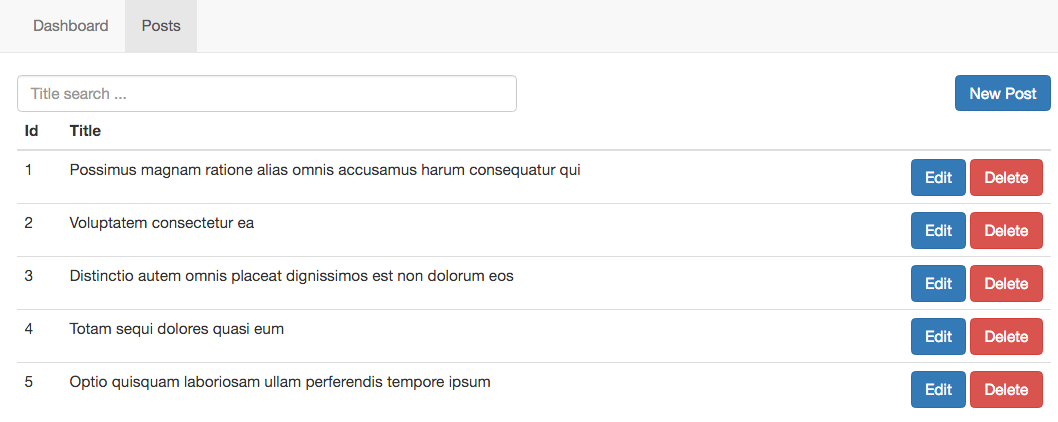1058x422 pixels.
Task: Edit post 3 Distinctio autem omnis
Action: [938, 284]
